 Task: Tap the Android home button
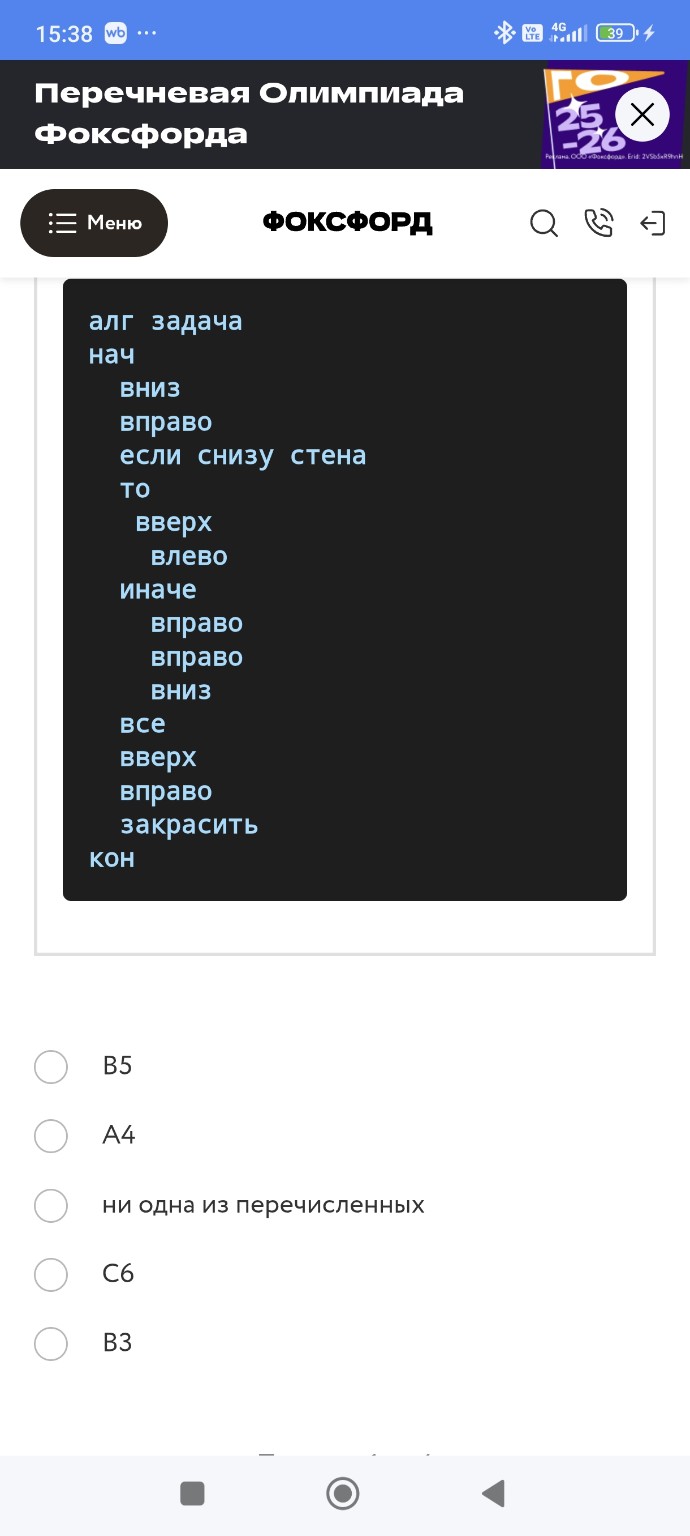(342, 1494)
